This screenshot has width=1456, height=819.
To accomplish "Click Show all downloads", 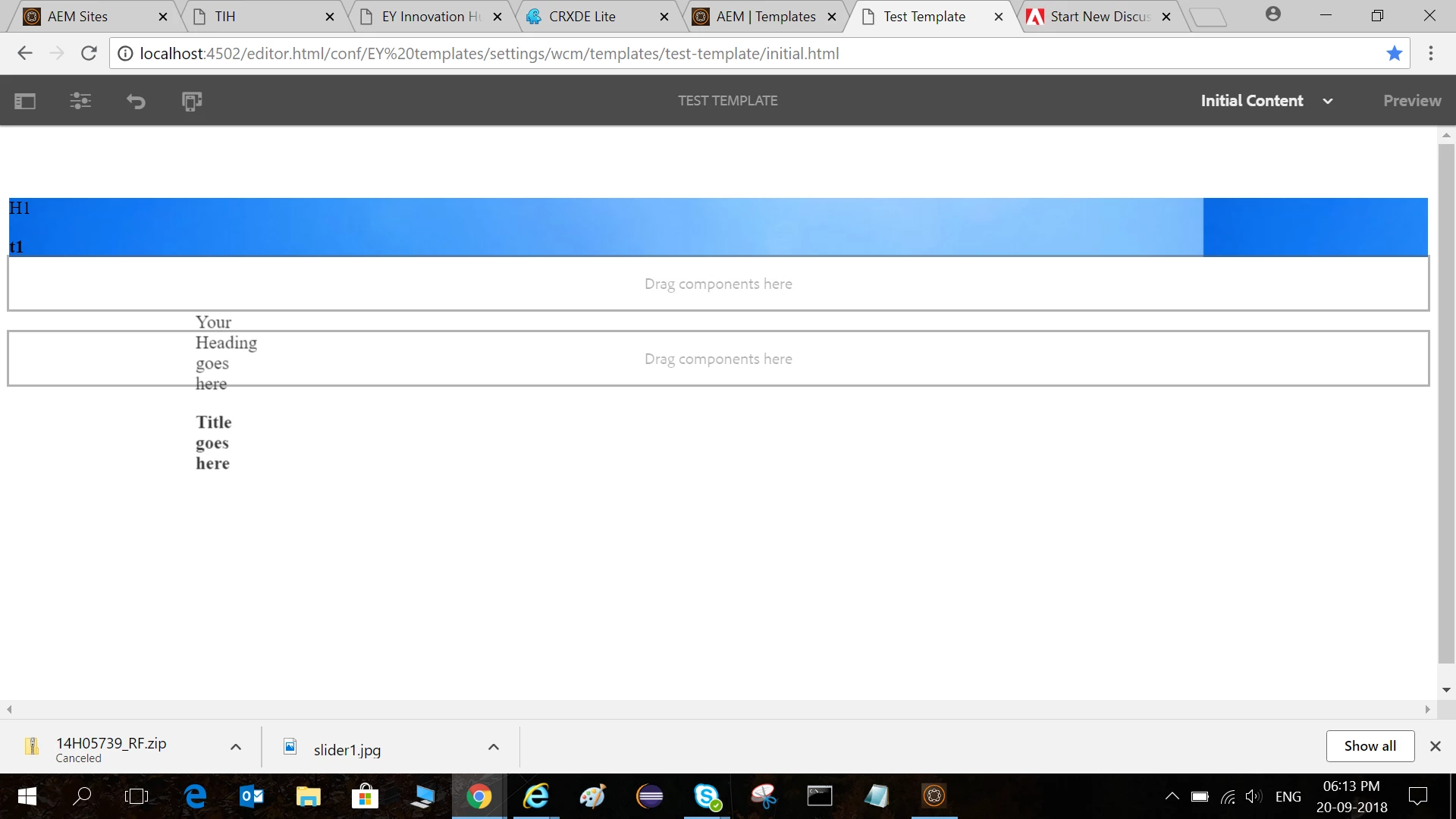I will point(1370,746).
